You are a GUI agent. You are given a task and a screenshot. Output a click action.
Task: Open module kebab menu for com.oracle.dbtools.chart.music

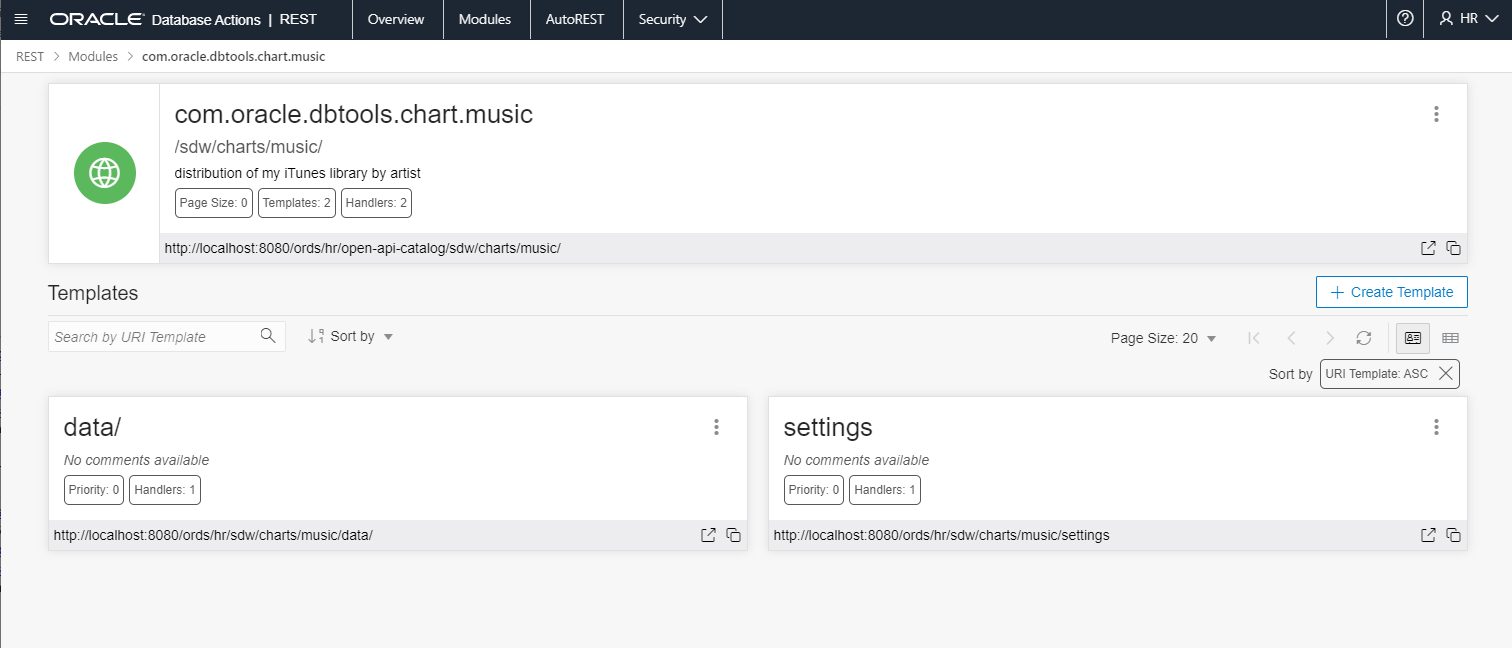point(1436,114)
